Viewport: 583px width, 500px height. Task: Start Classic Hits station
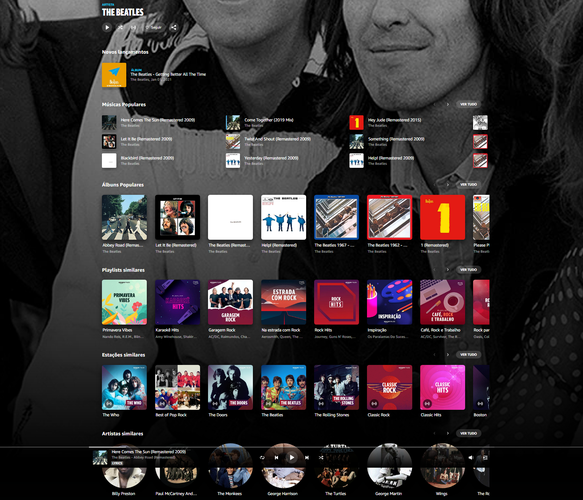point(442,387)
